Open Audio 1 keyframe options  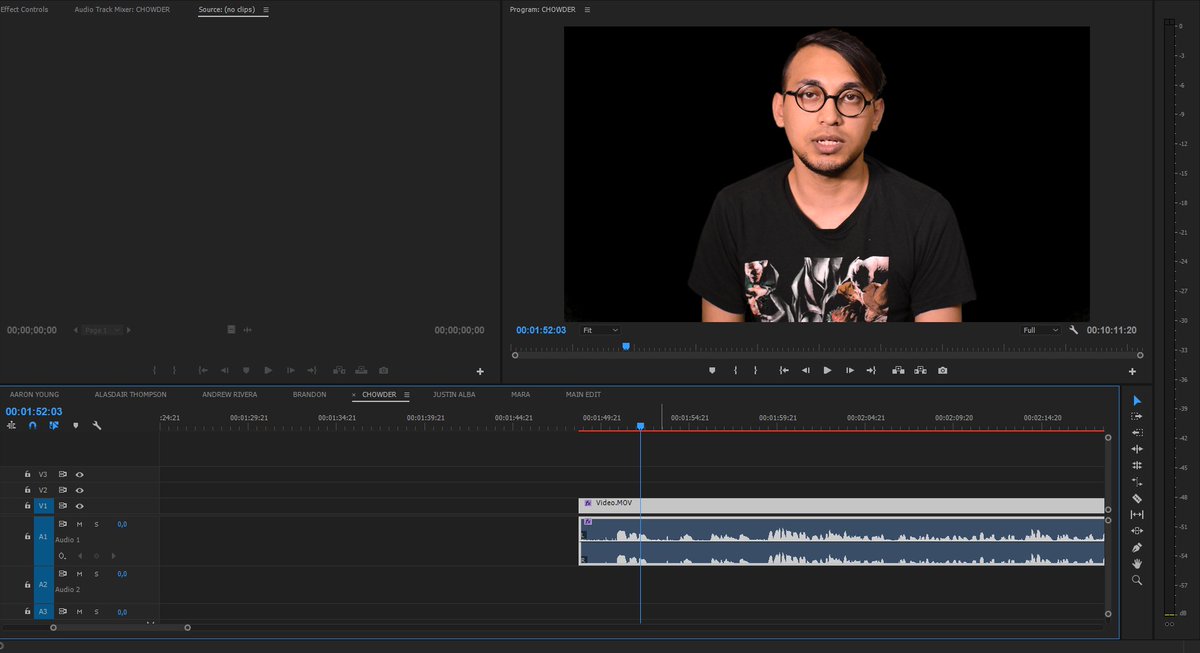point(62,555)
